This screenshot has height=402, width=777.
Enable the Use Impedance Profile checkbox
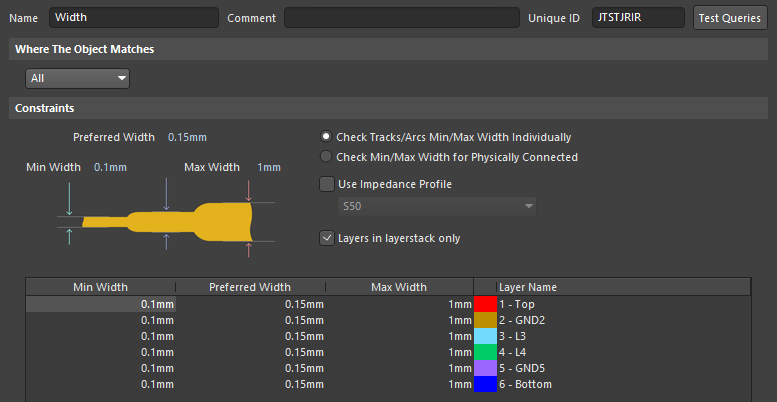(326, 184)
